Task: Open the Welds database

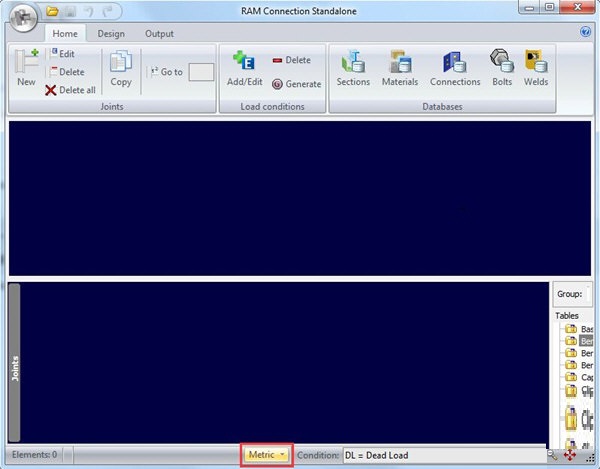Action: 536,68
